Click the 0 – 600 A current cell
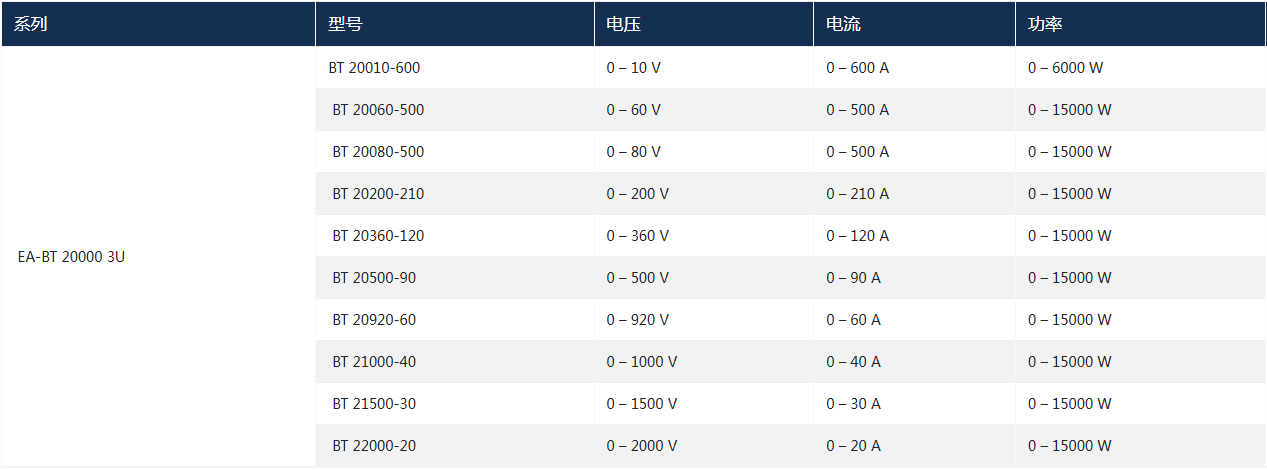This screenshot has height=470, width=1267. pyautogui.click(x=858, y=68)
